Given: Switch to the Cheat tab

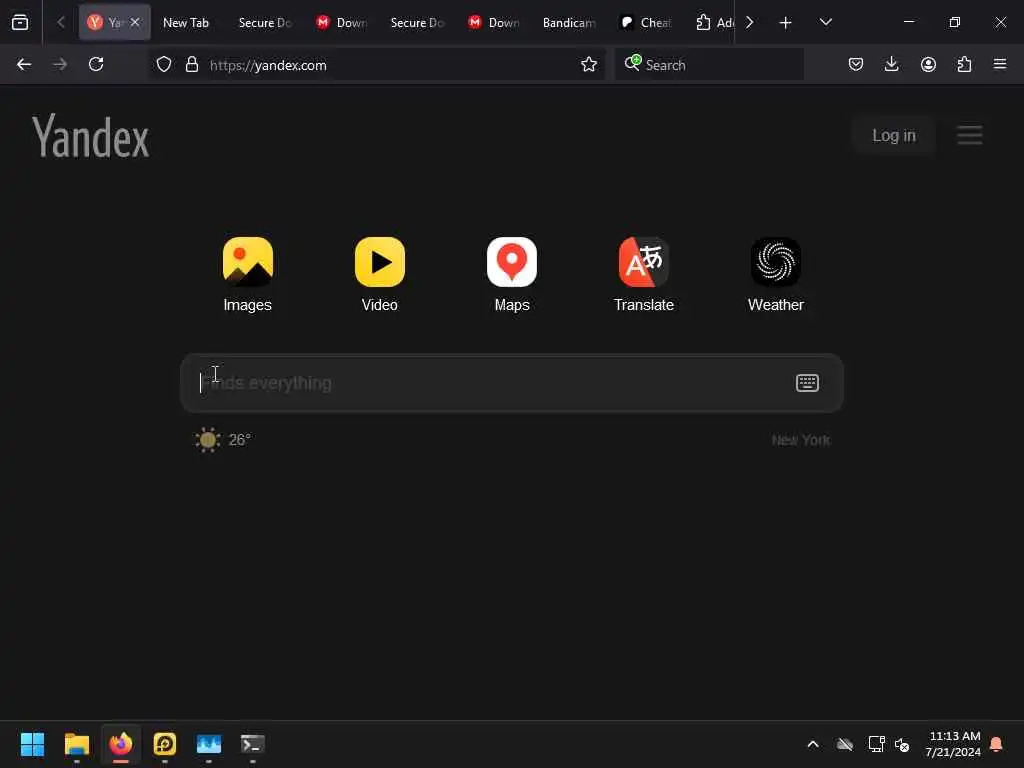Looking at the screenshot, I should click(x=645, y=22).
